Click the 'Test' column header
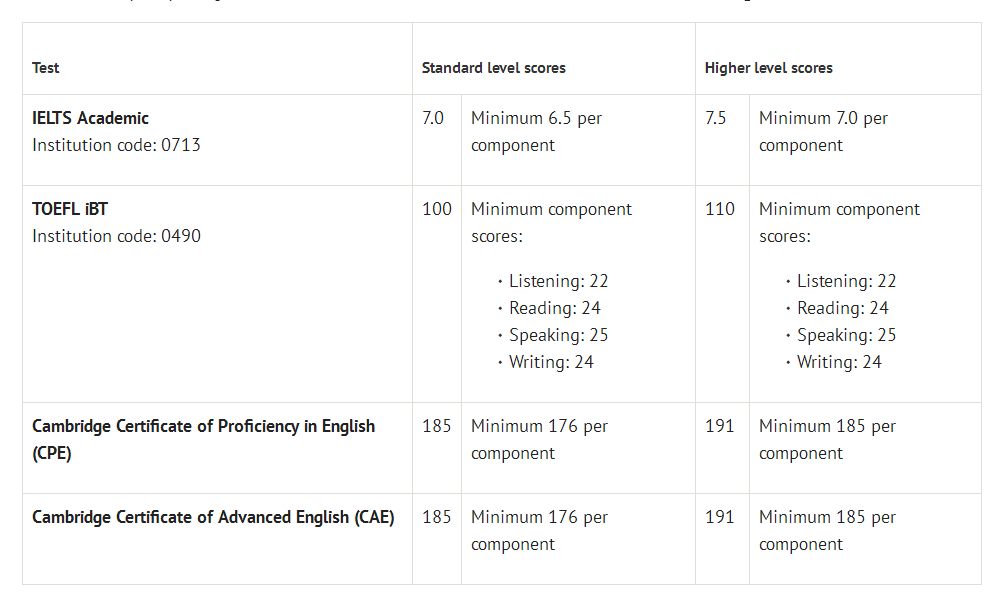Viewport: 1006px width, 598px height. point(46,68)
